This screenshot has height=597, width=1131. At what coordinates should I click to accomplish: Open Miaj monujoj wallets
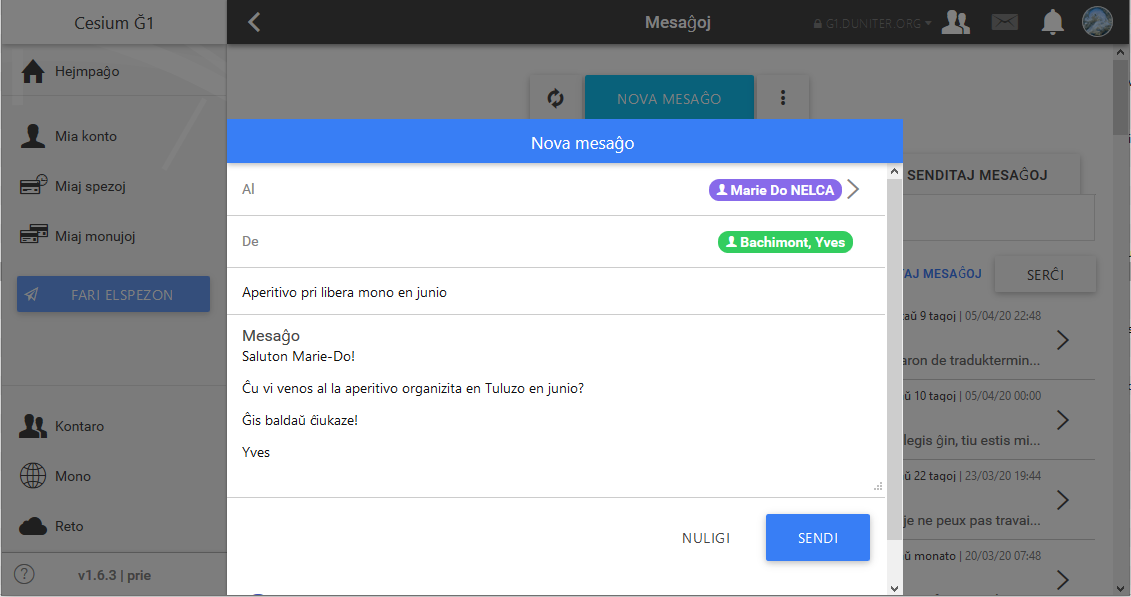point(113,236)
